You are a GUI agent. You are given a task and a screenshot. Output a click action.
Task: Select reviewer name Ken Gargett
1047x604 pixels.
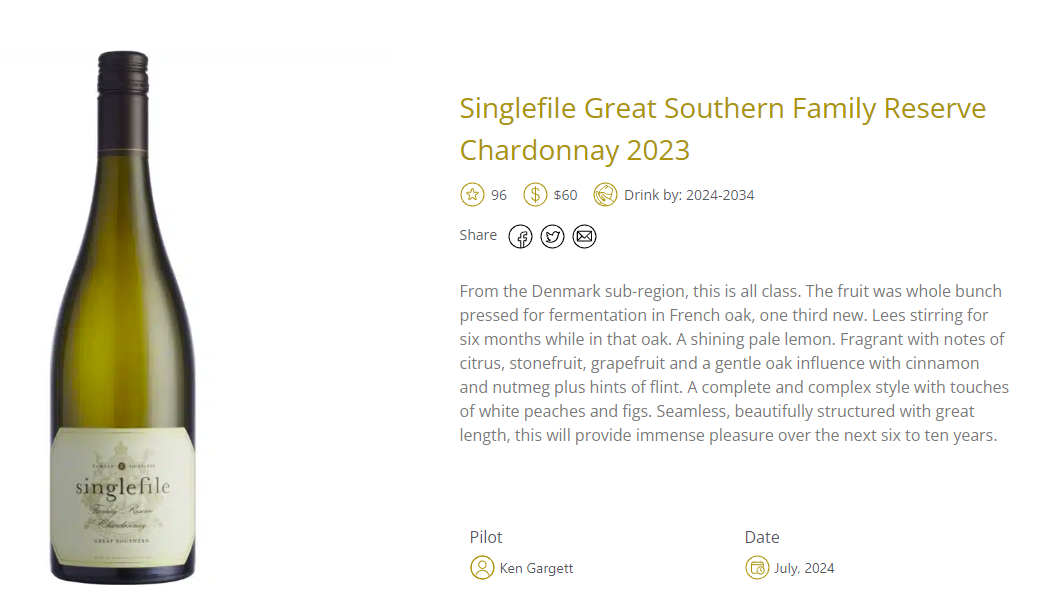536,569
